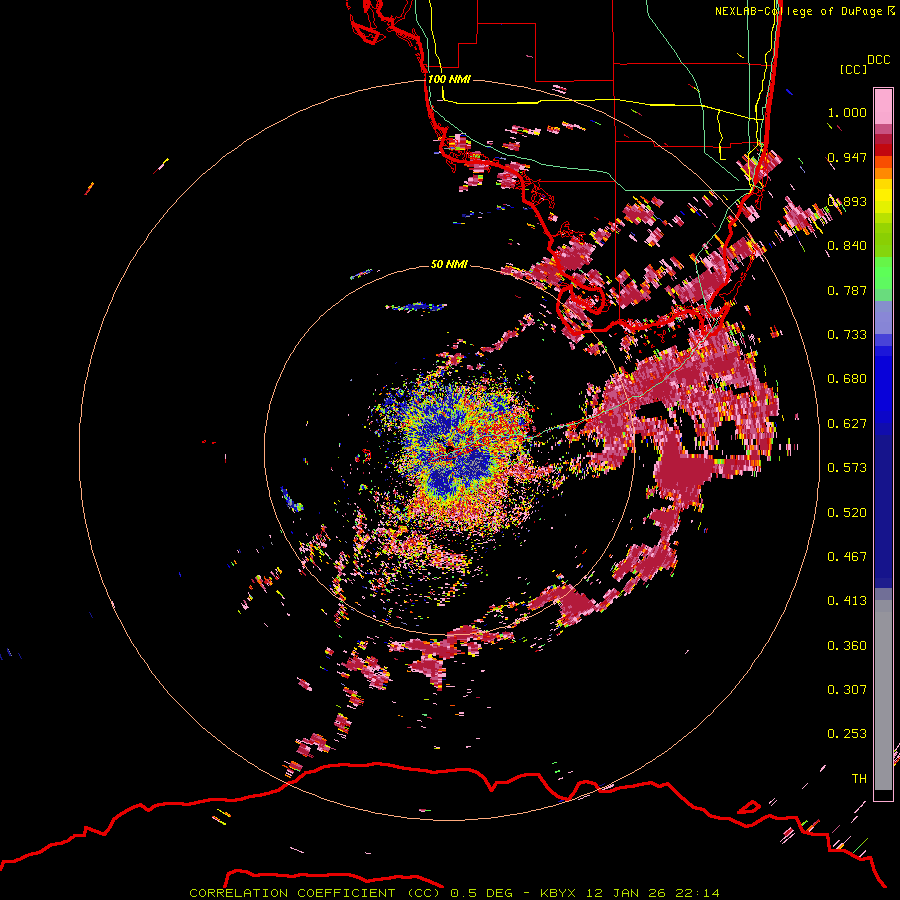Click the [CC] units label
Screen dimensions: 900x900
853,69
